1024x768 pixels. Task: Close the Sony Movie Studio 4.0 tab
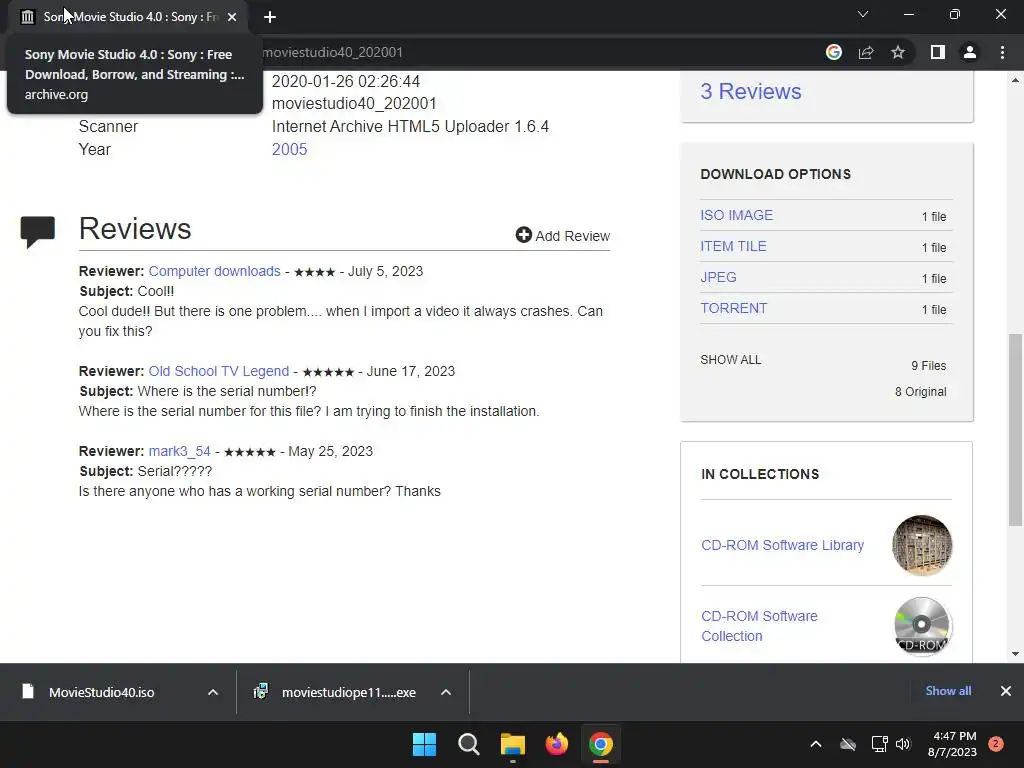point(232,17)
